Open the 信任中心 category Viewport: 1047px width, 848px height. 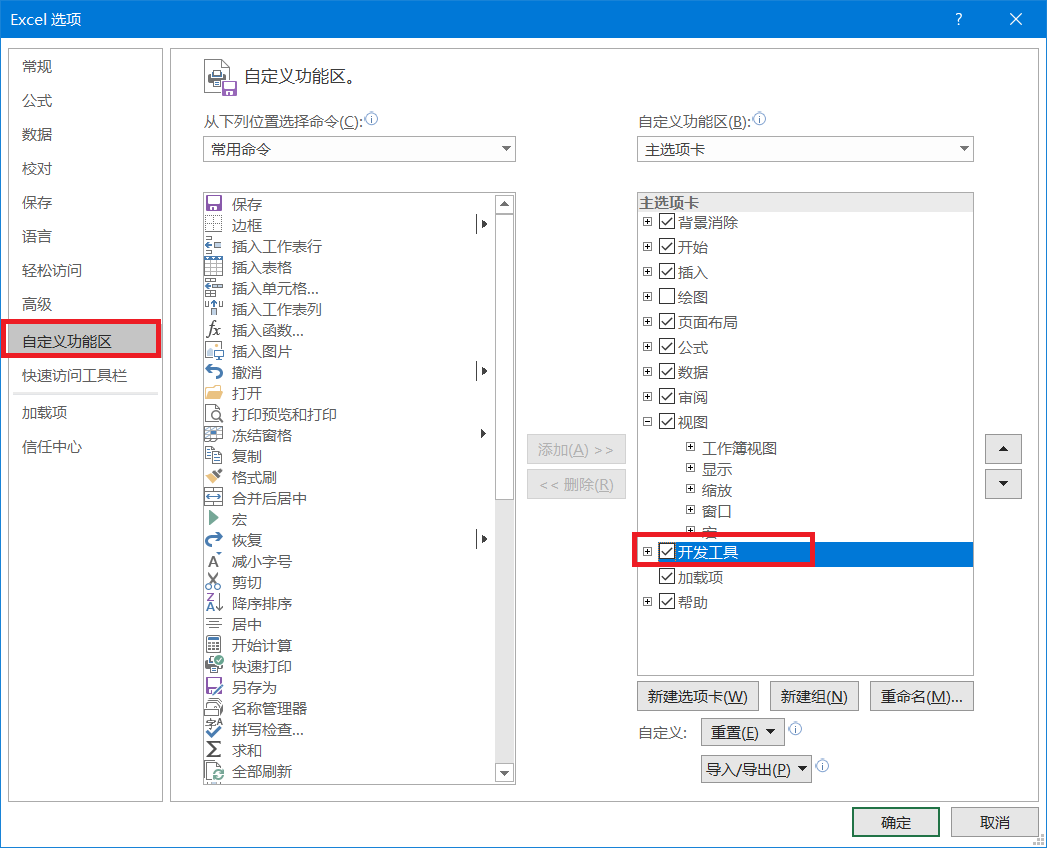(85, 447)
